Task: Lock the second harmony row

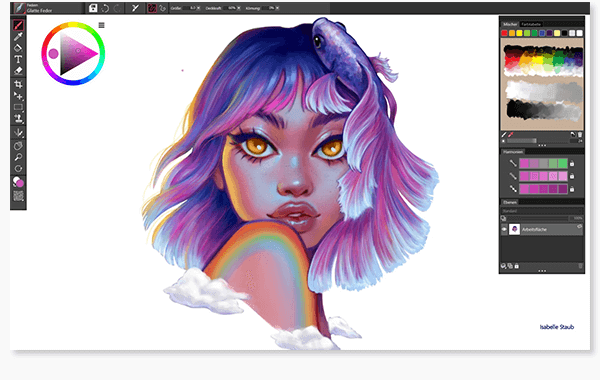Action: pyautogui.click(x=572, y=176)
